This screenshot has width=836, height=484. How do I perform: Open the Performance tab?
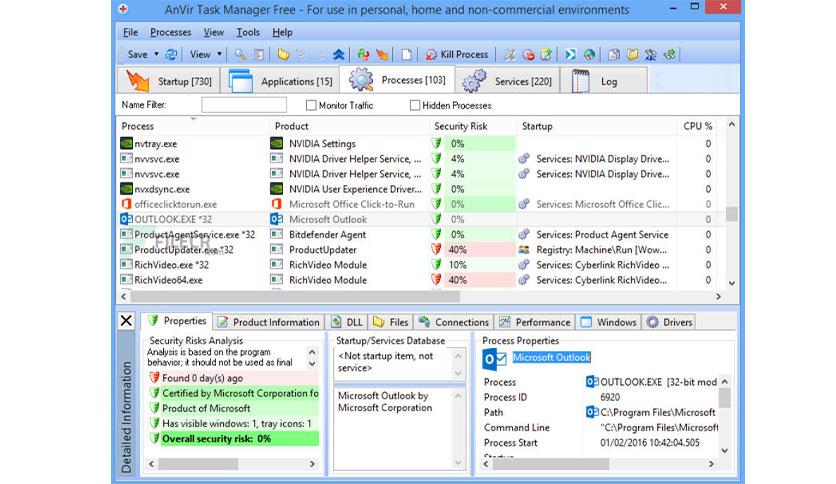click(535, 322)
